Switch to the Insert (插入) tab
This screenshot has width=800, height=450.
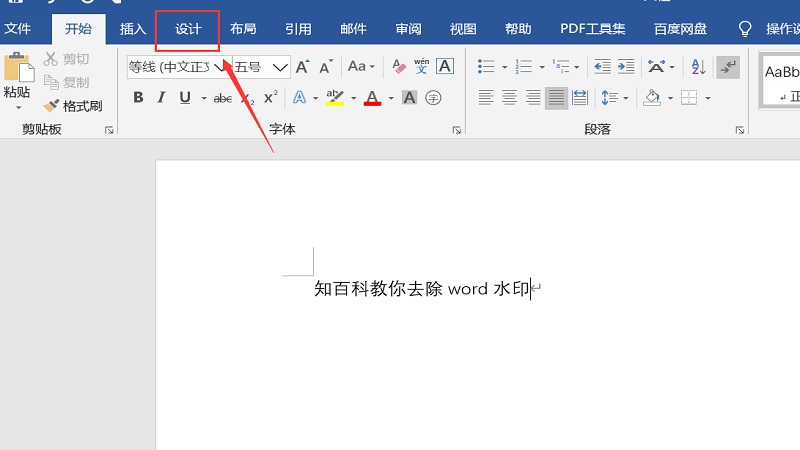point(133,29)
